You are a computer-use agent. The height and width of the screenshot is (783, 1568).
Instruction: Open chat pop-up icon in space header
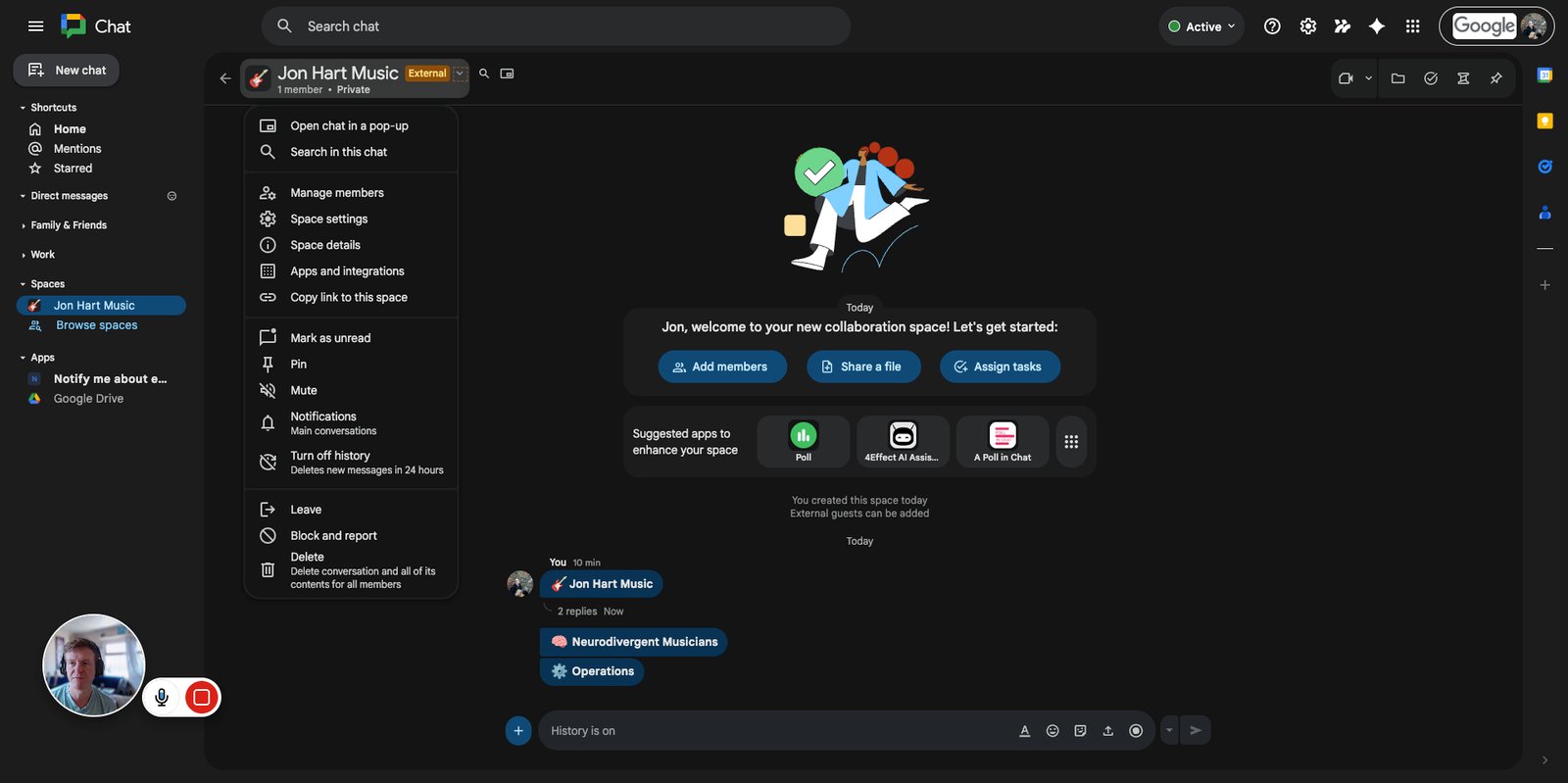tap(507, 73)
